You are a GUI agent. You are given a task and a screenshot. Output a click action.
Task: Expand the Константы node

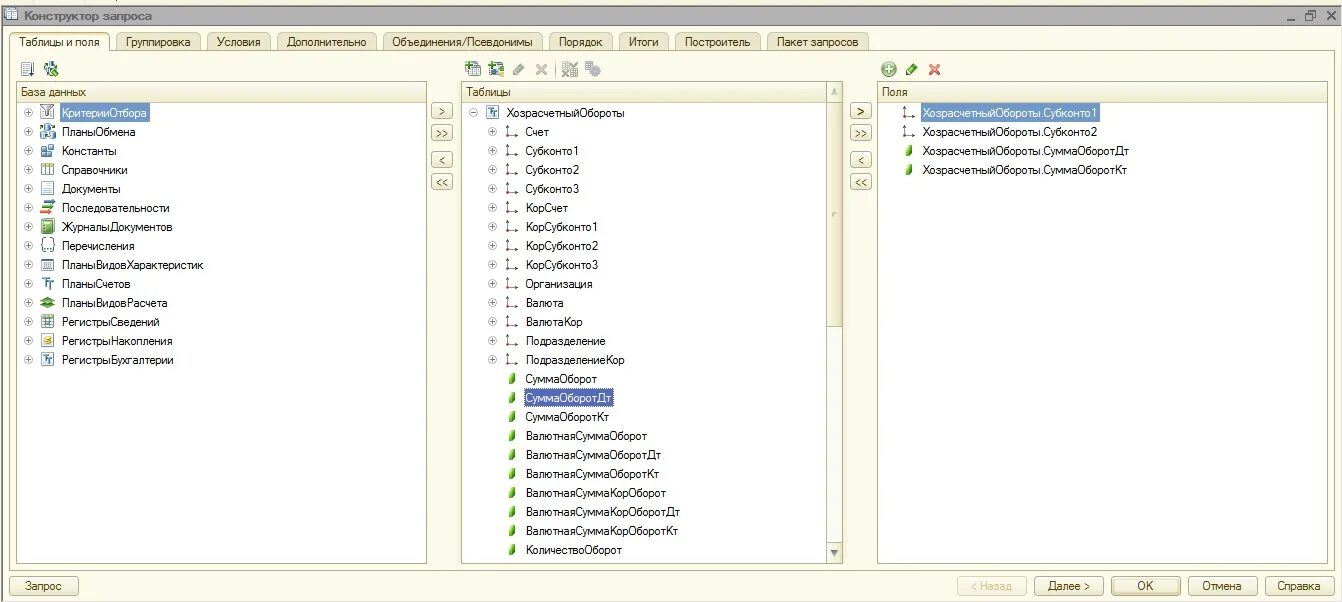[28, 150]
